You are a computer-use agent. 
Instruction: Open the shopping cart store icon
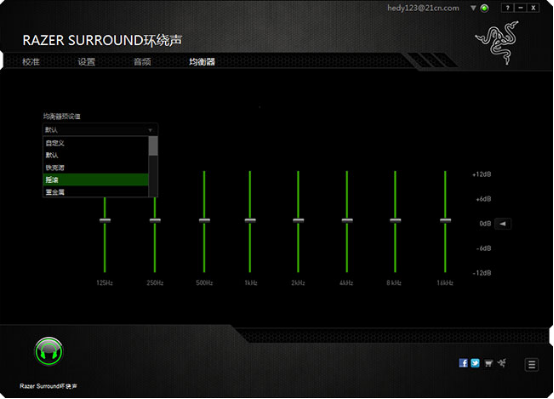[x=488, y=363]
